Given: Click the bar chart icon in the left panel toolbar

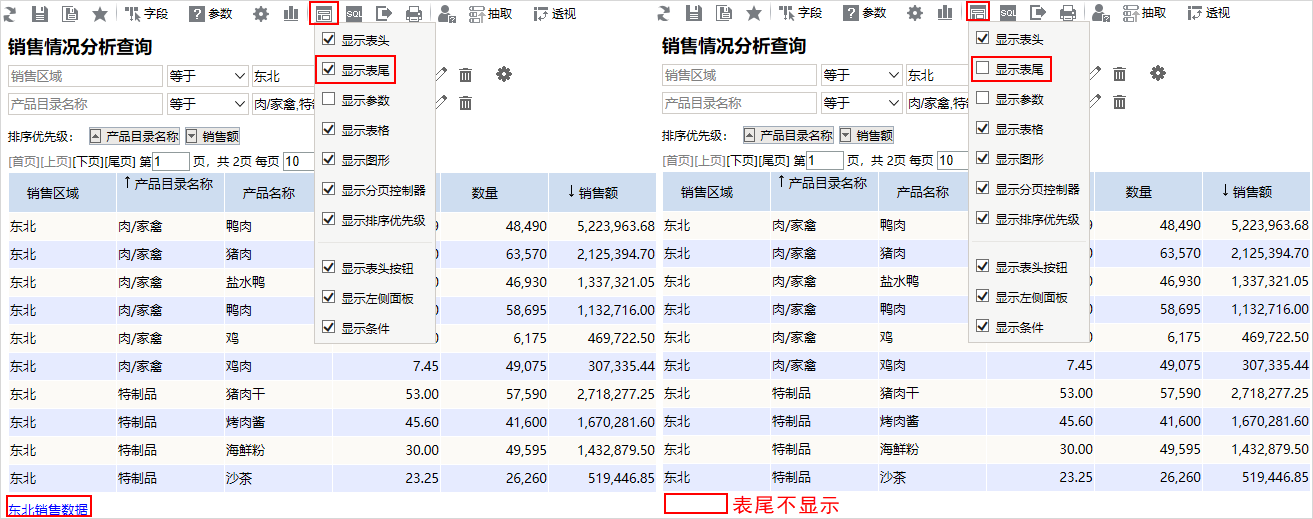Looking at the screenshot, I should [x=291, y=13].
